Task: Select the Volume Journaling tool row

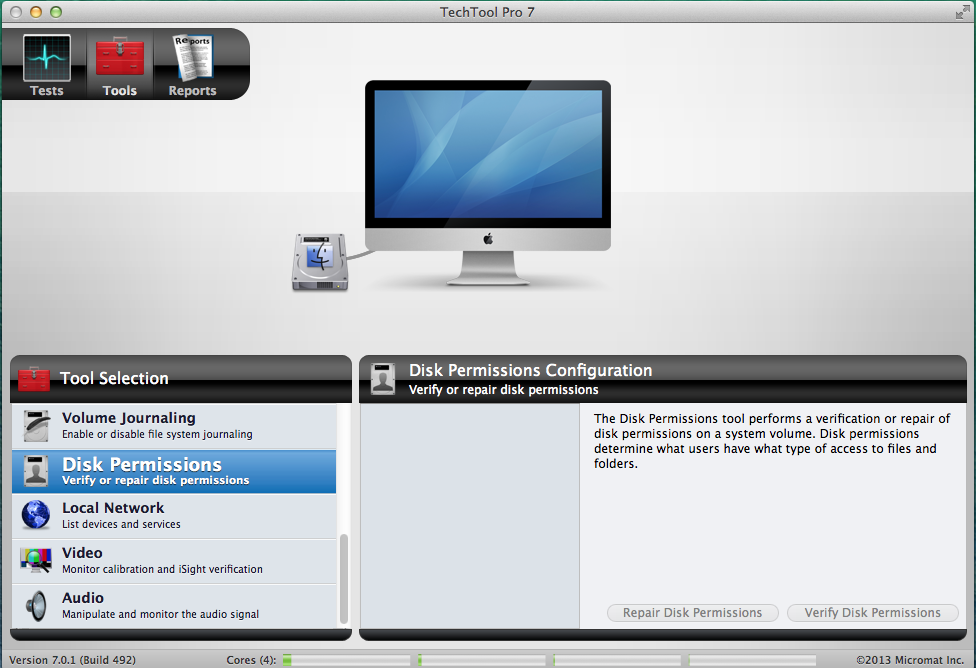Action: coord(174,426)
